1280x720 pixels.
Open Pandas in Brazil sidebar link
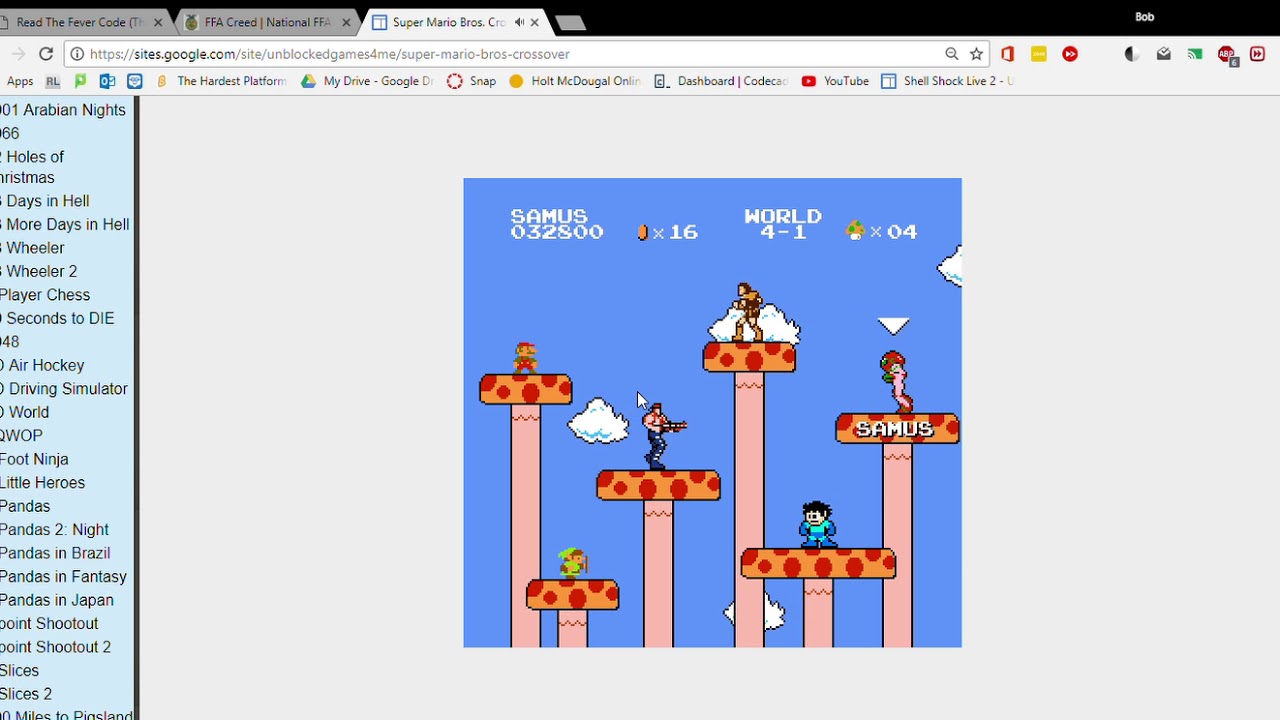(55, 553)
